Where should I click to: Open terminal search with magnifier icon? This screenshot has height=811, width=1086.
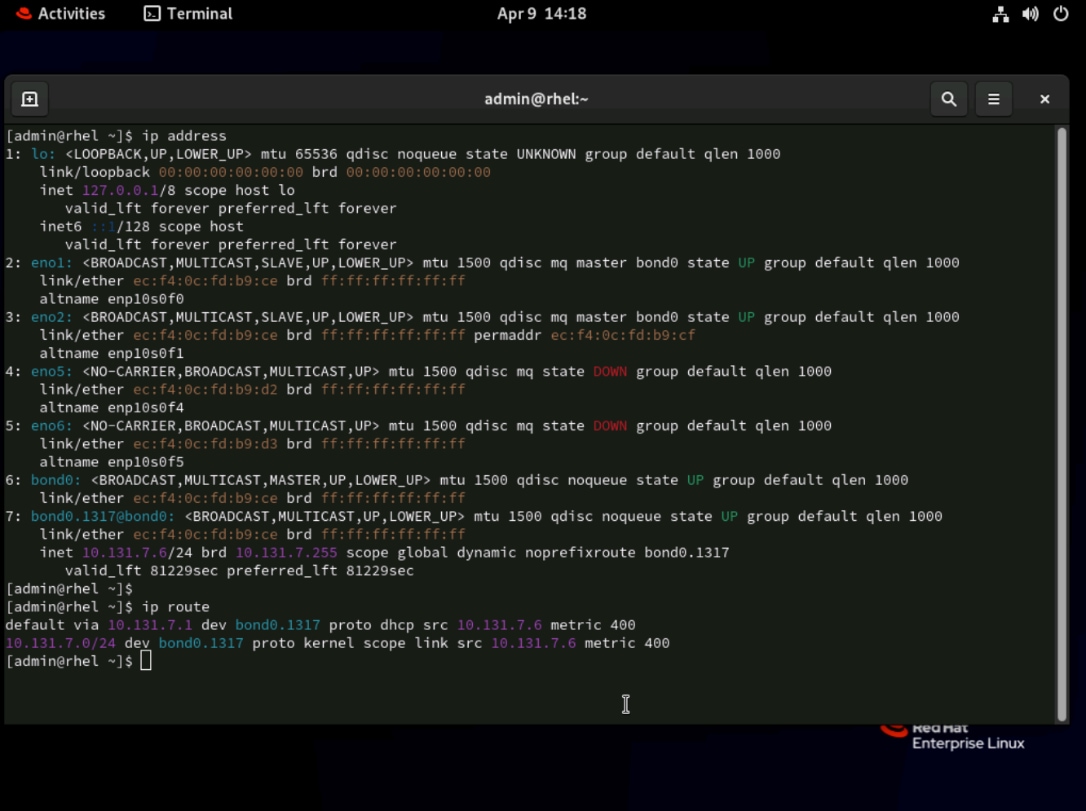click(949, 99)
